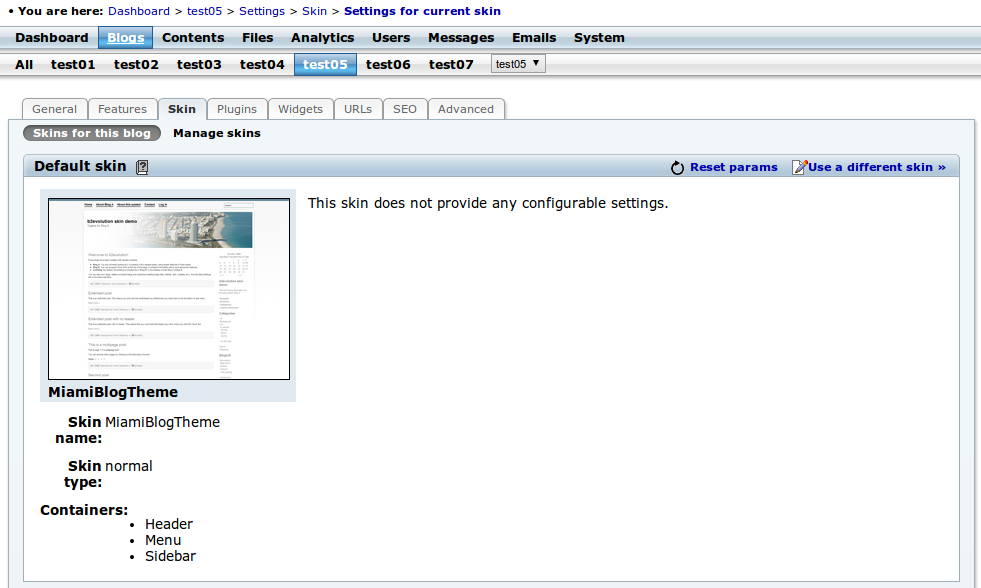Open the Default skin help manual icon
The image size is (981, 588).
(142, 167)
